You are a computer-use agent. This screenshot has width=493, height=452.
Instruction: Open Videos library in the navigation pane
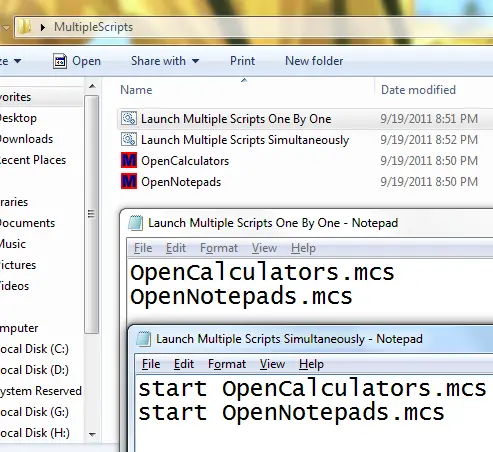coord(14,286)
